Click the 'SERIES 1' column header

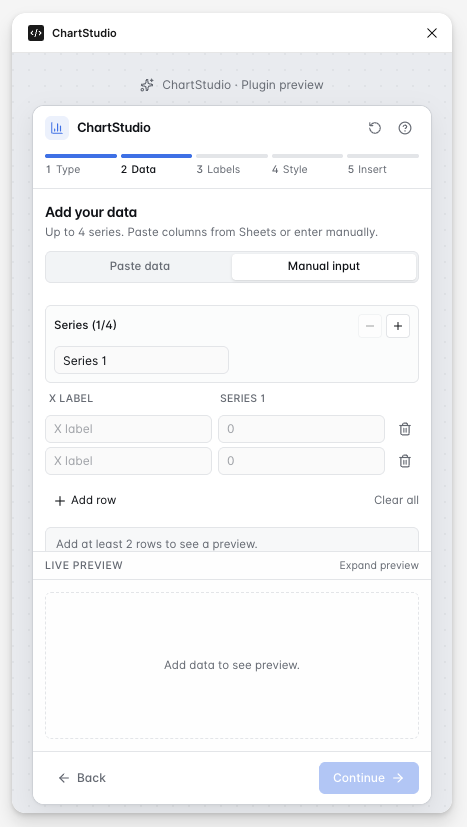click(x=243, y=399)
